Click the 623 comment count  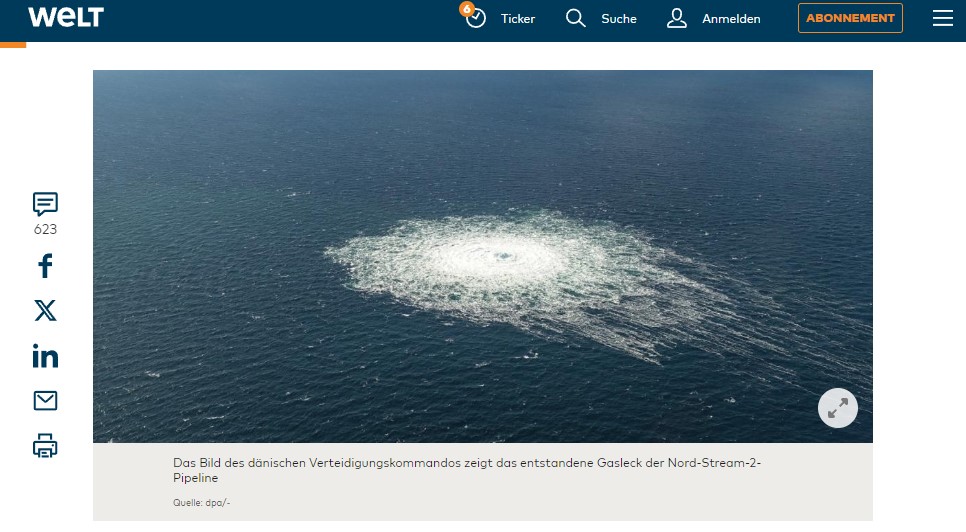point(45,229)
